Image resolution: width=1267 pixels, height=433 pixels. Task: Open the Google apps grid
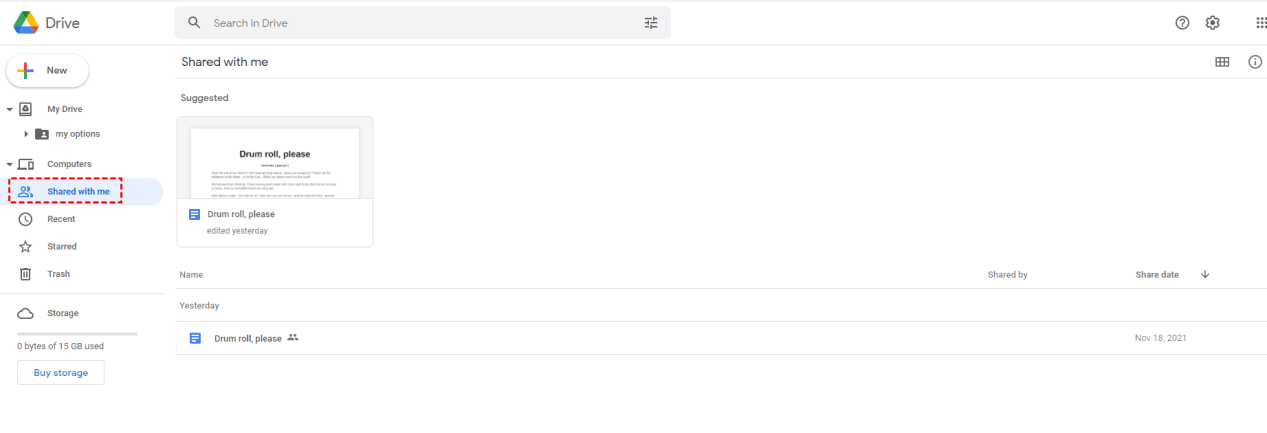coord(1261,23)
